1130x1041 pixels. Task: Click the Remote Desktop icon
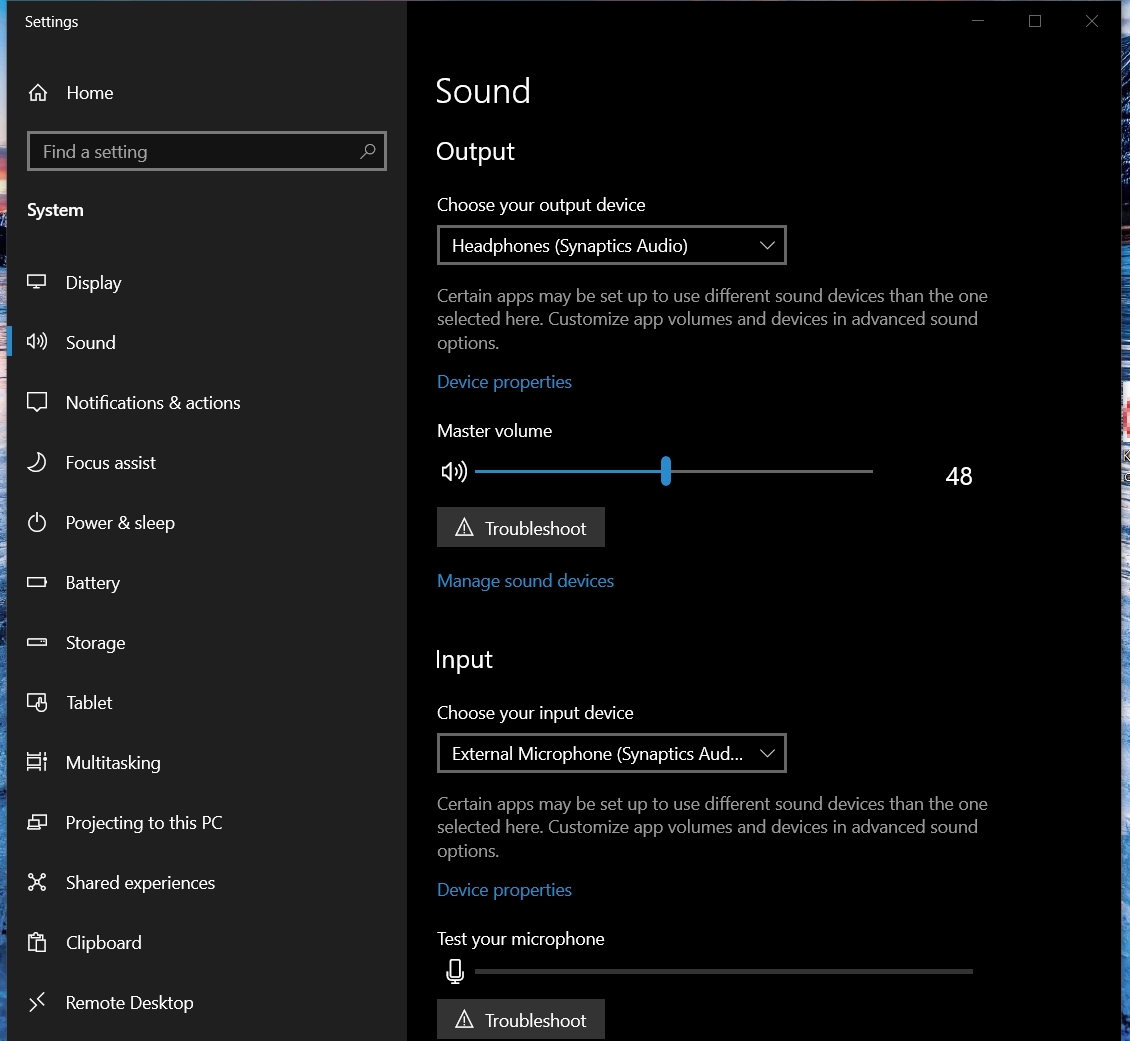click(x=37, y=1003)
